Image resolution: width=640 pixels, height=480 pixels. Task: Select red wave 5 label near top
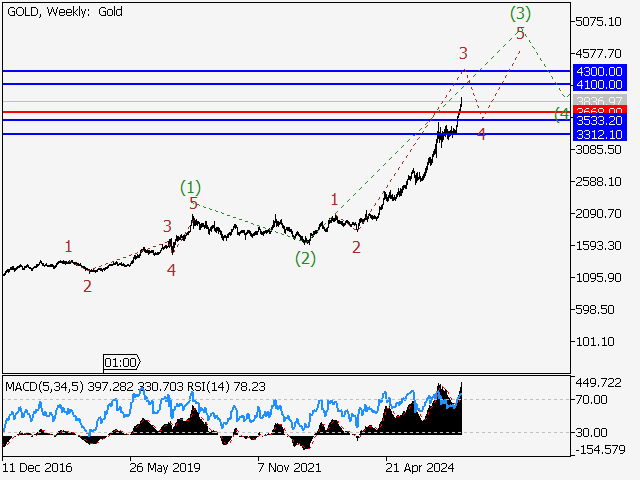pyautogui.click(x=520, y=34)
